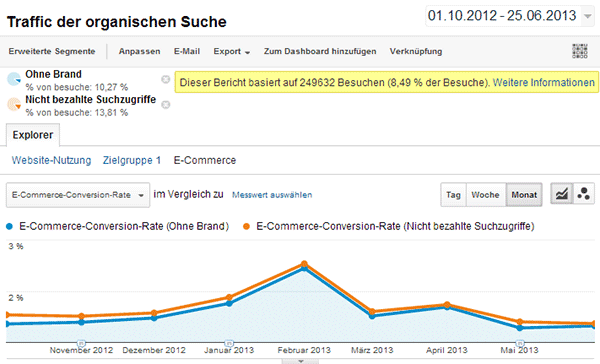Set chart interval to Tag
Image resolution: width=600 pixels, height=364 pixels.
point(453,195)
